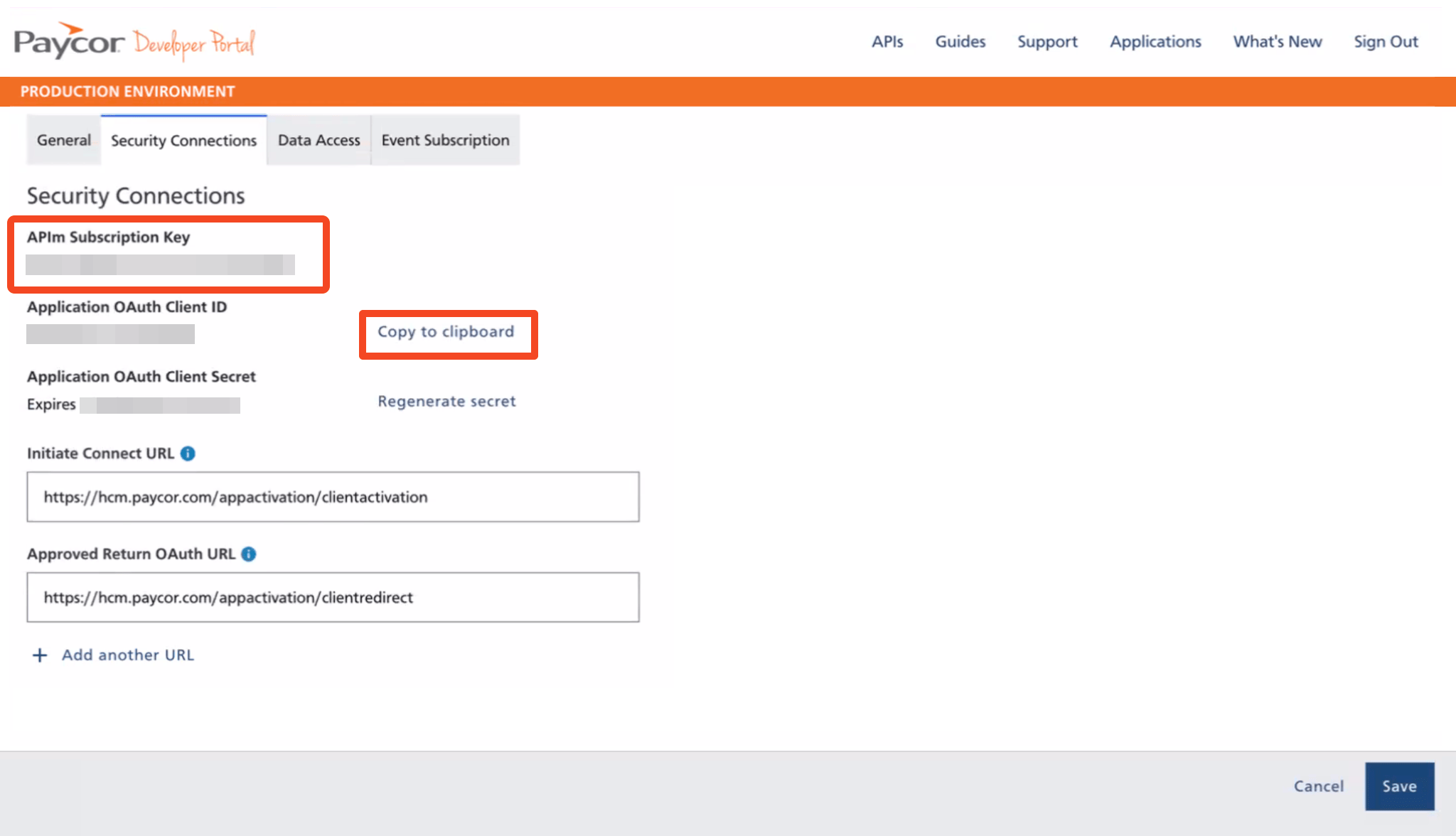
Task: View What's New page
Action: [1278, 41]
